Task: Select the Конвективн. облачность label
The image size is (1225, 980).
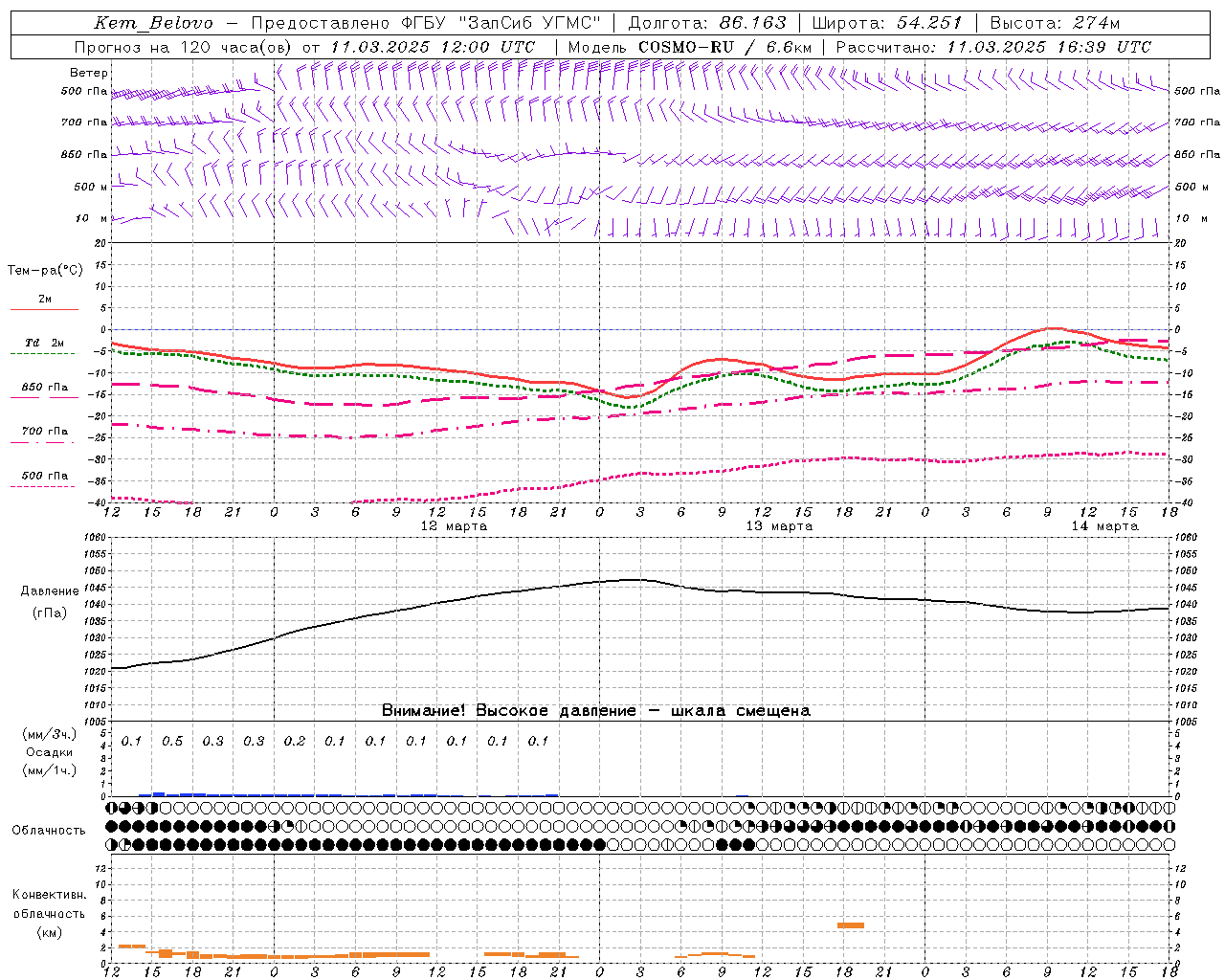Action: 49,904
